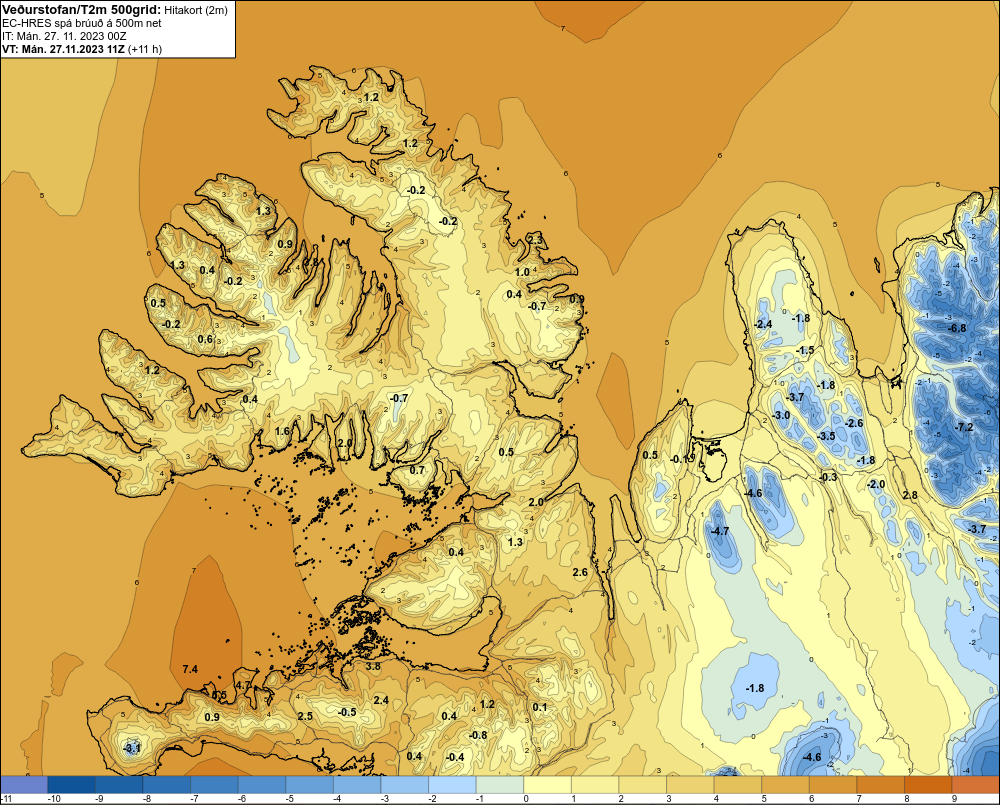Click the title 'Veðurstofan/T2m 500grid: Hitakort (2m)'
1000x805 pixels.
114,9
